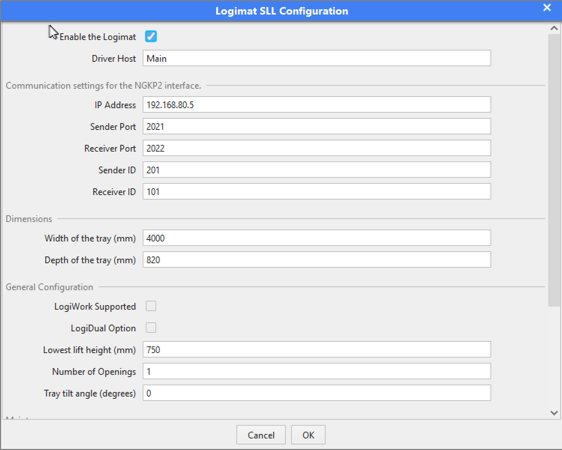Click the Width of the tray label
This screenshot has width=562, height=450.
tap(90, 239)
